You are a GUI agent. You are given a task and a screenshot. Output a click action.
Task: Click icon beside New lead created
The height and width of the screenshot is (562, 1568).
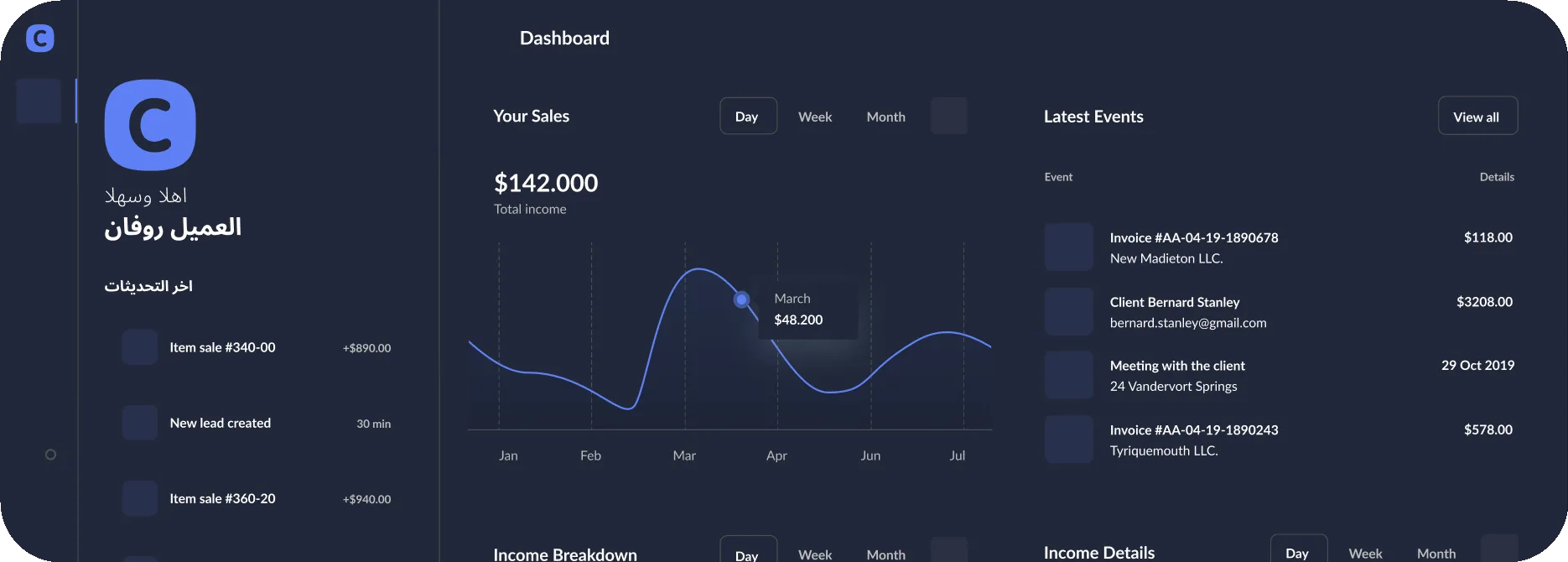pyautogui.click(x=140, y=423)
